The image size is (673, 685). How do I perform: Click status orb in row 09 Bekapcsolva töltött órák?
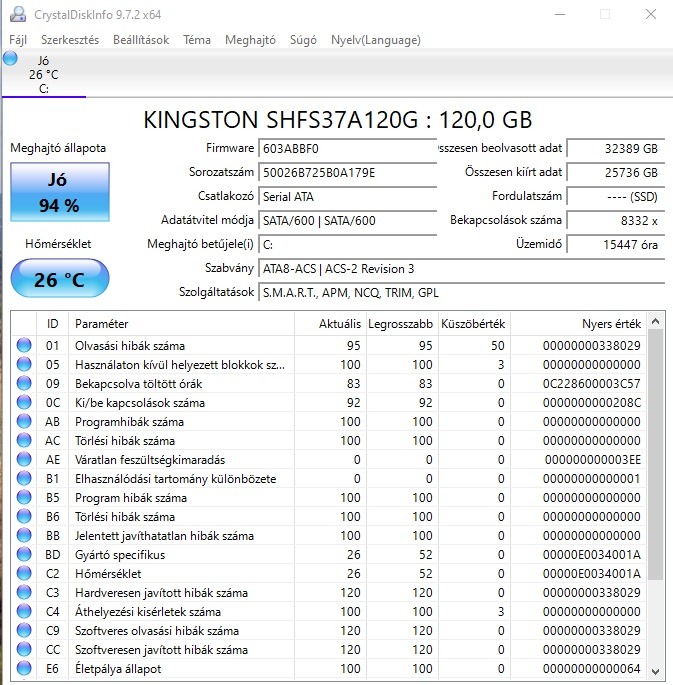pos(24,383)
